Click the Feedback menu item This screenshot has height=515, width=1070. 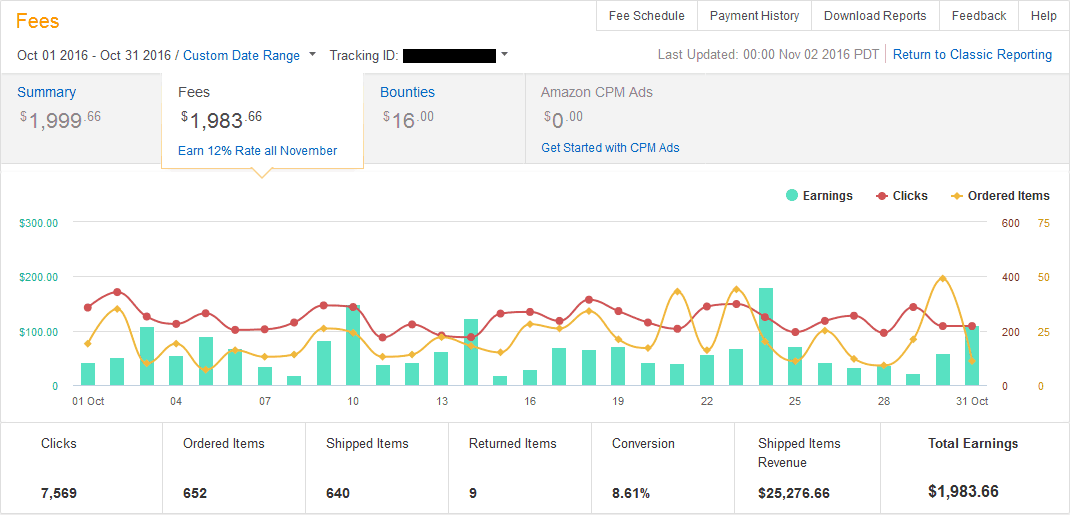978,16
